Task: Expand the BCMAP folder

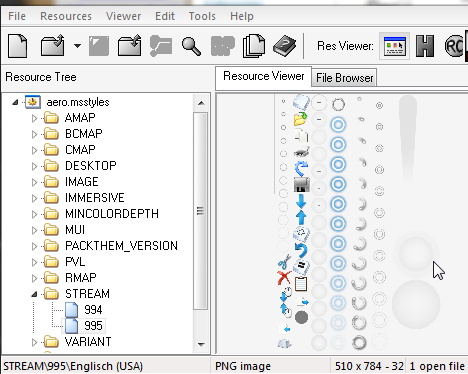Action: (34, 134)
